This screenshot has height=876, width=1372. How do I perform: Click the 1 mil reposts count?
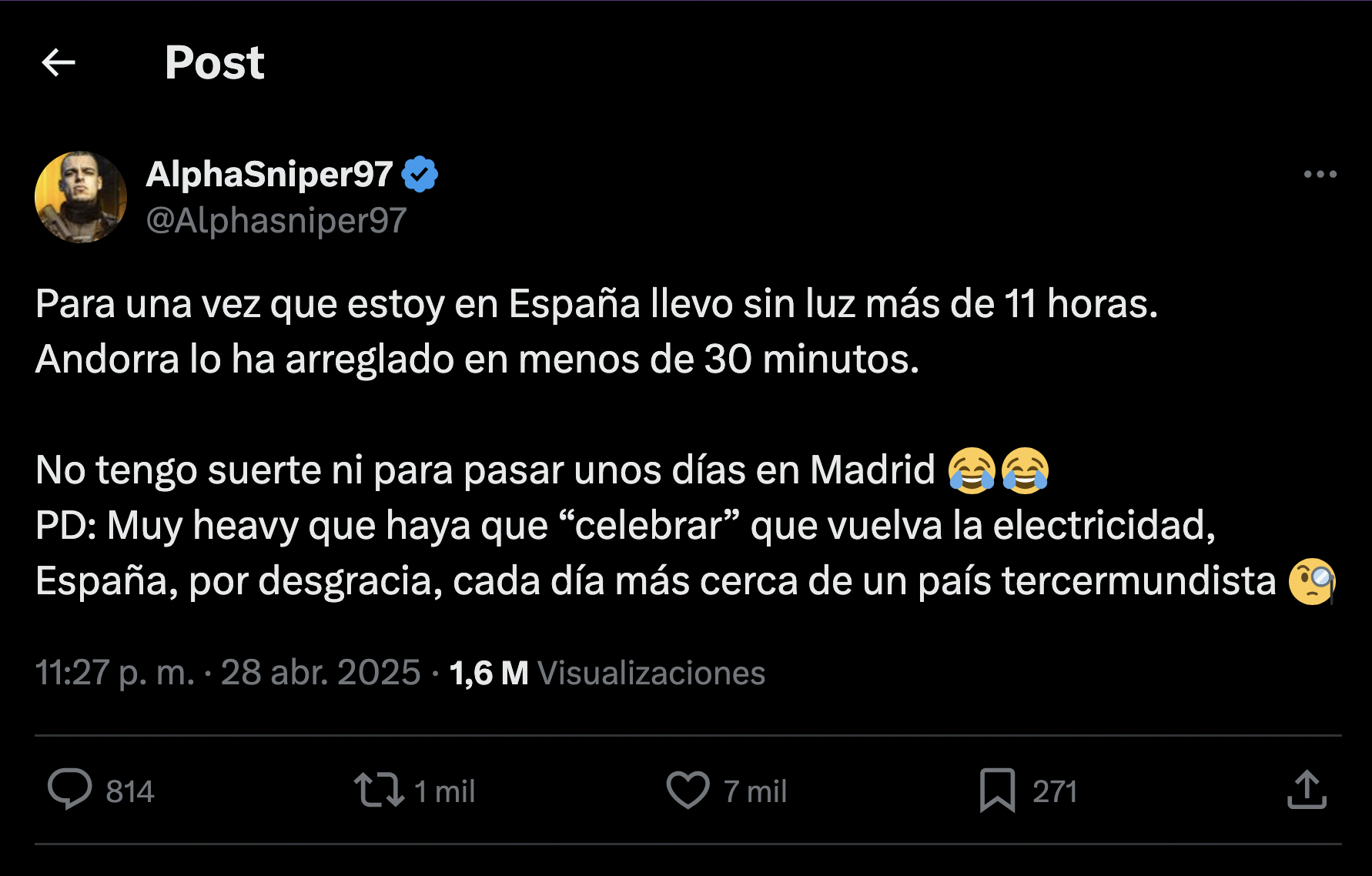(x=444, y=791)
